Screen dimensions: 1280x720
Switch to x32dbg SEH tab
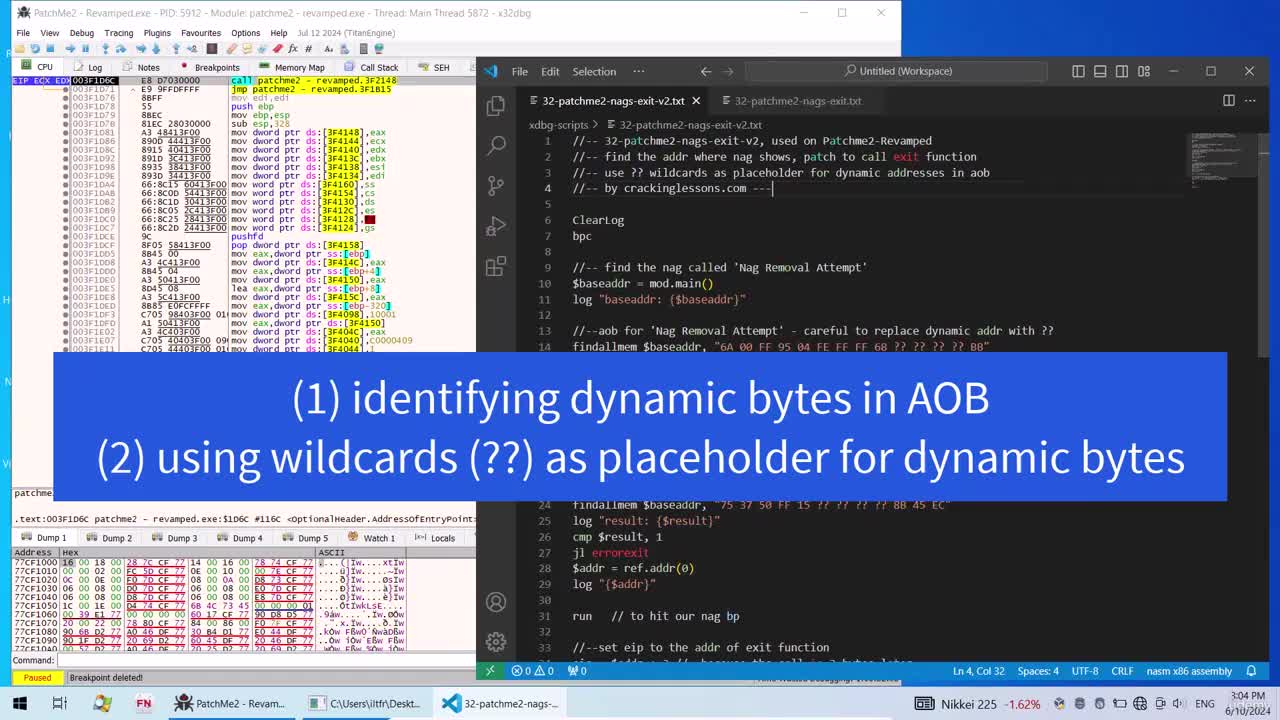[434, 67]
